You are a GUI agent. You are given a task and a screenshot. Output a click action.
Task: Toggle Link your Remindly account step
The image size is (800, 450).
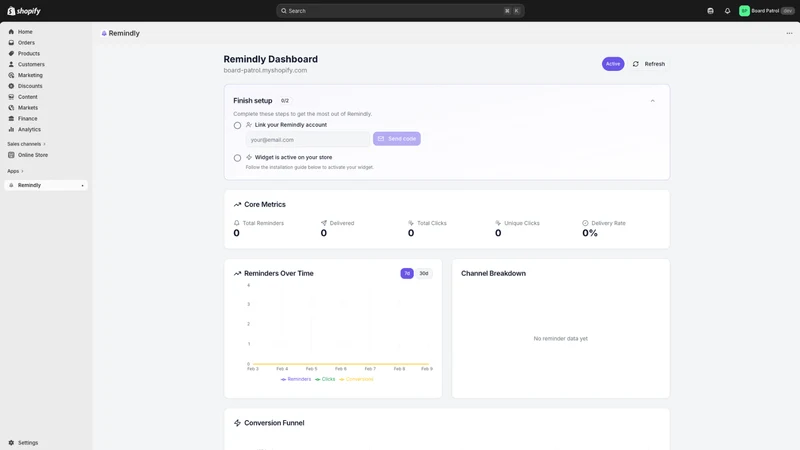coord(237,126)
